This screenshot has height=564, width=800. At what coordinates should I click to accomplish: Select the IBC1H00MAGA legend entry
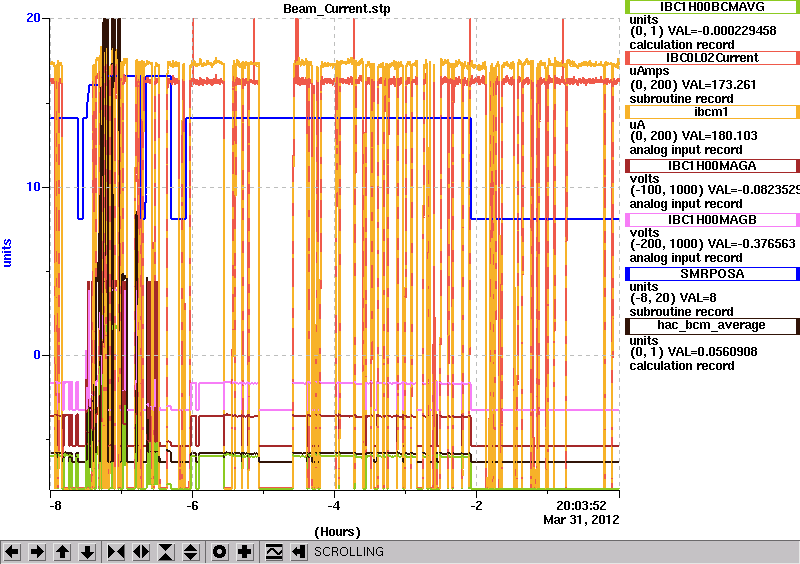[712, 166]
